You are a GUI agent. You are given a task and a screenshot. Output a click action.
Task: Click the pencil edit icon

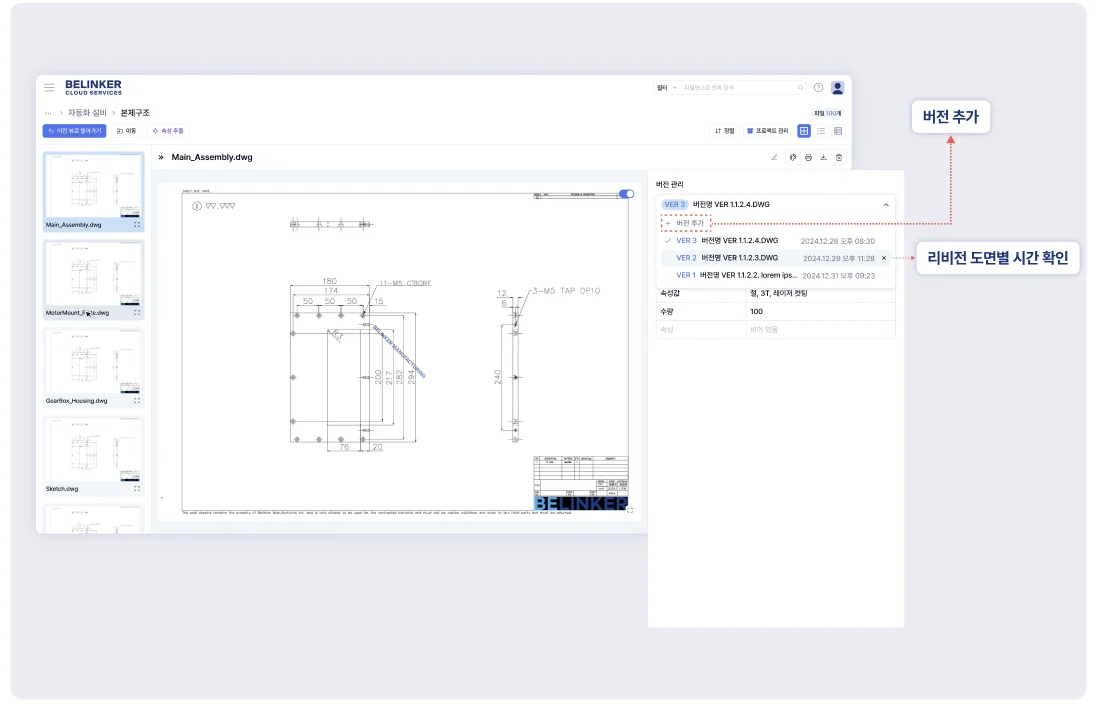point(774,157)
